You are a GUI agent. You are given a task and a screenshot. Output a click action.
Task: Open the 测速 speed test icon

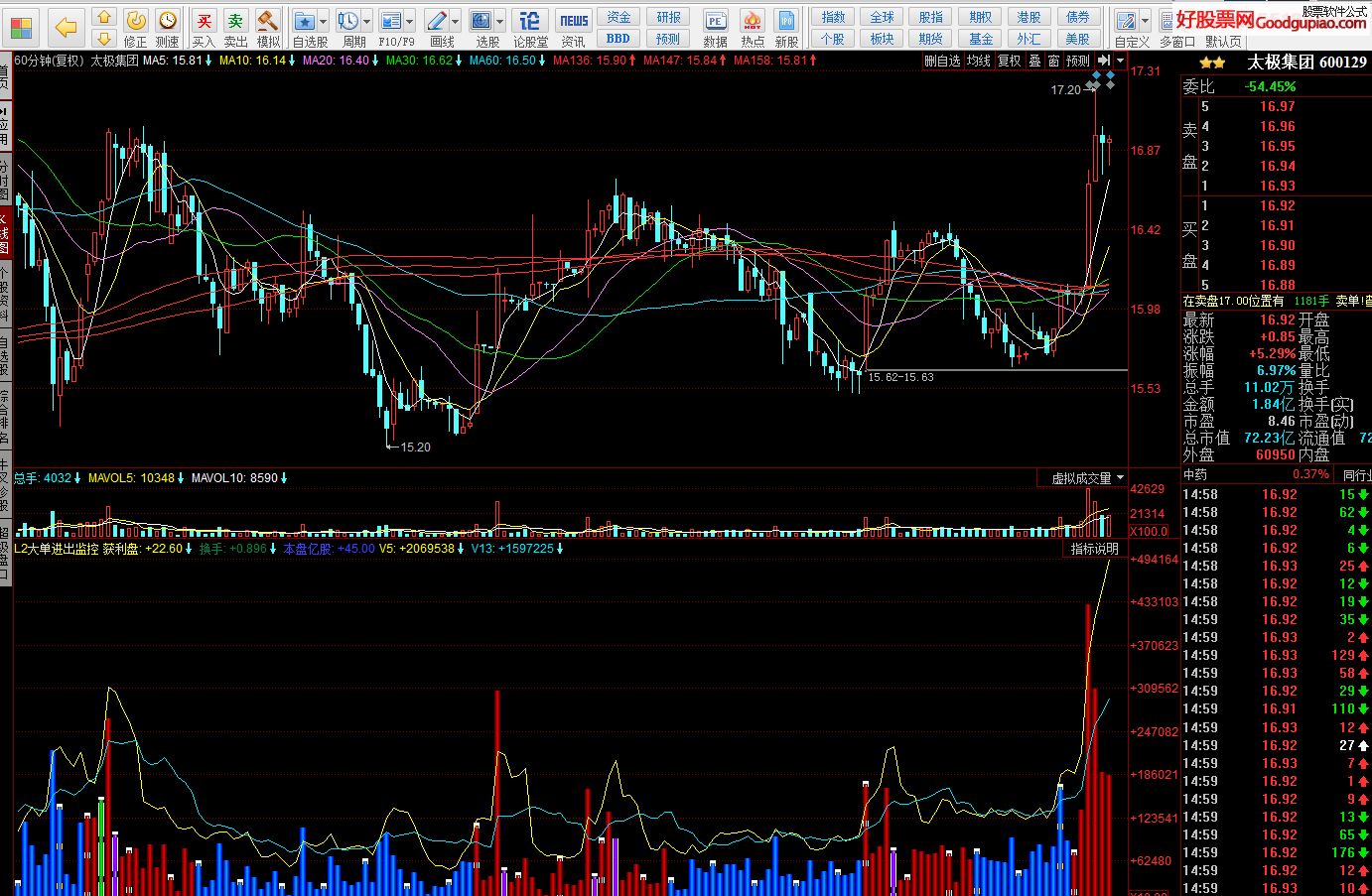click(x=168, y=27)
